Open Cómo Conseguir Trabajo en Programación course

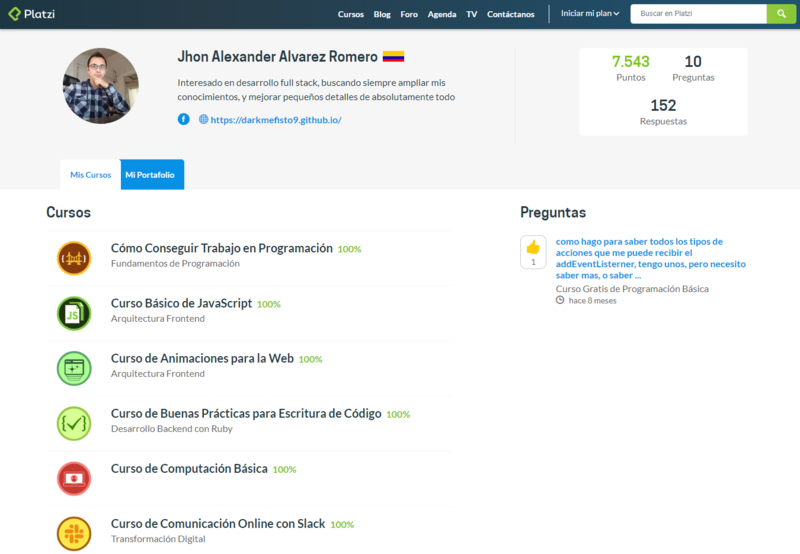221,248
